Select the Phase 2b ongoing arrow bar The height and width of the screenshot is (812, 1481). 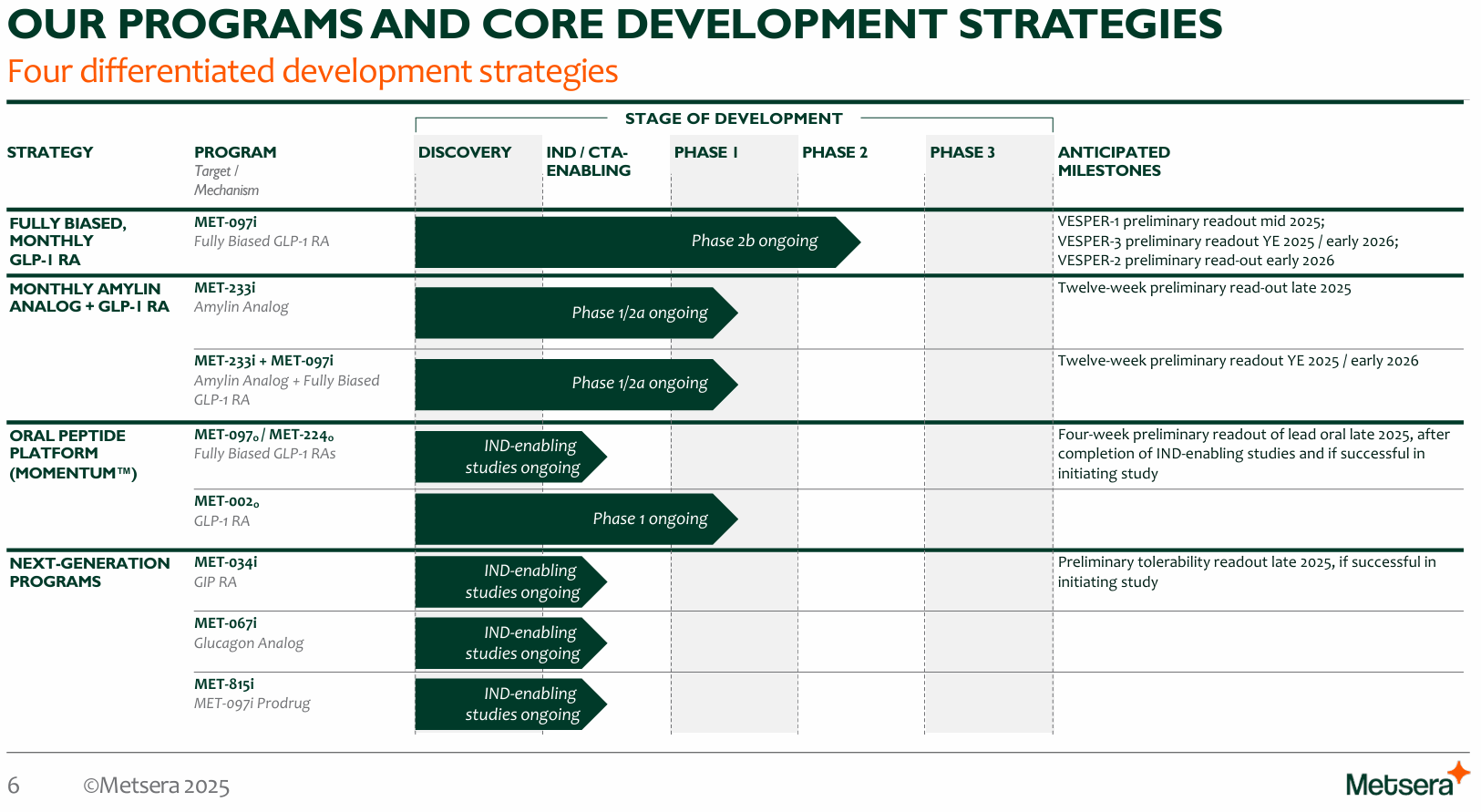pyautogui.click(x=638, y=242)
